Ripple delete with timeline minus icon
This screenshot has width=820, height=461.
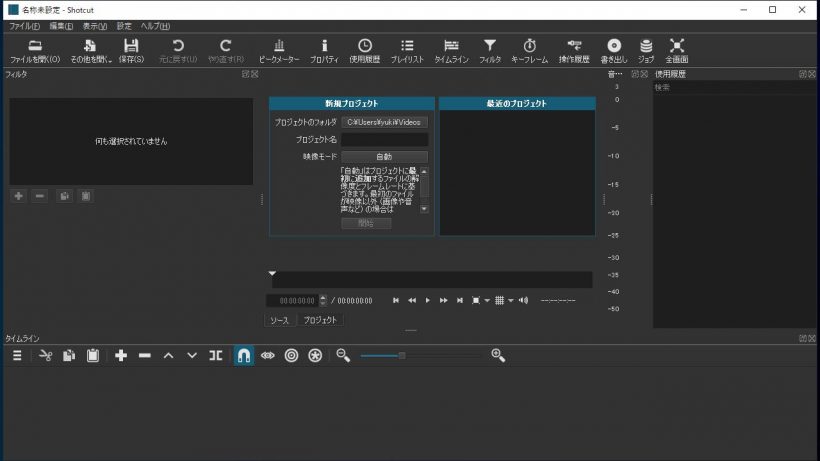pos(145,355)
